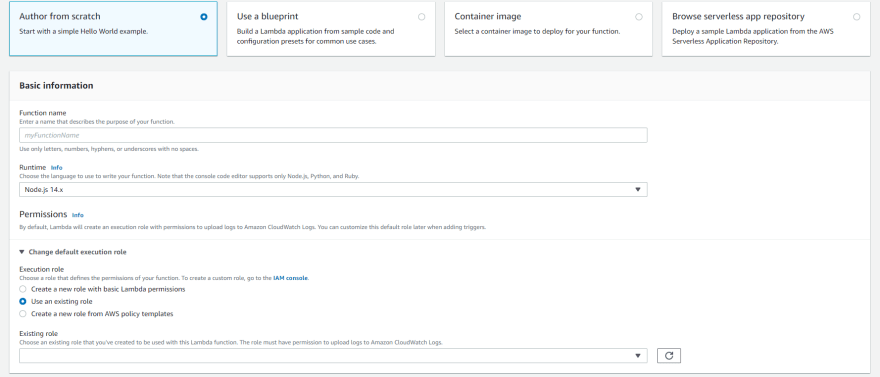This screenshot has width=880, height=377.
Task: Choose Create a new role with basic Lambda permissions
Action: point(23,289)
